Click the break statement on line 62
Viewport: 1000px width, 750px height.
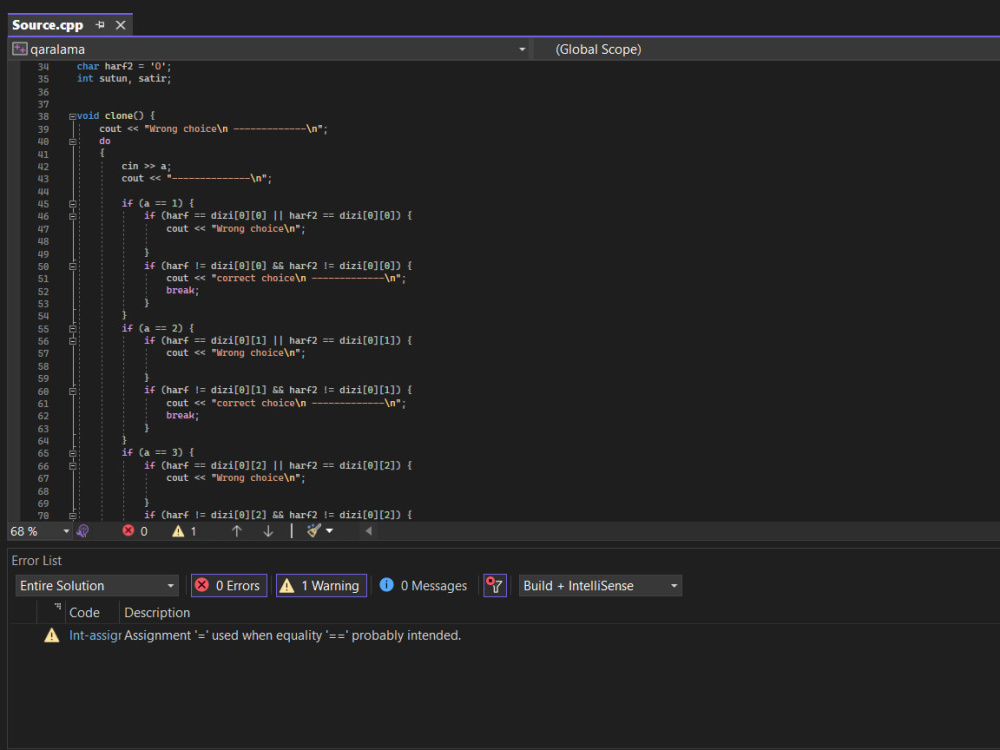point(182,416)
